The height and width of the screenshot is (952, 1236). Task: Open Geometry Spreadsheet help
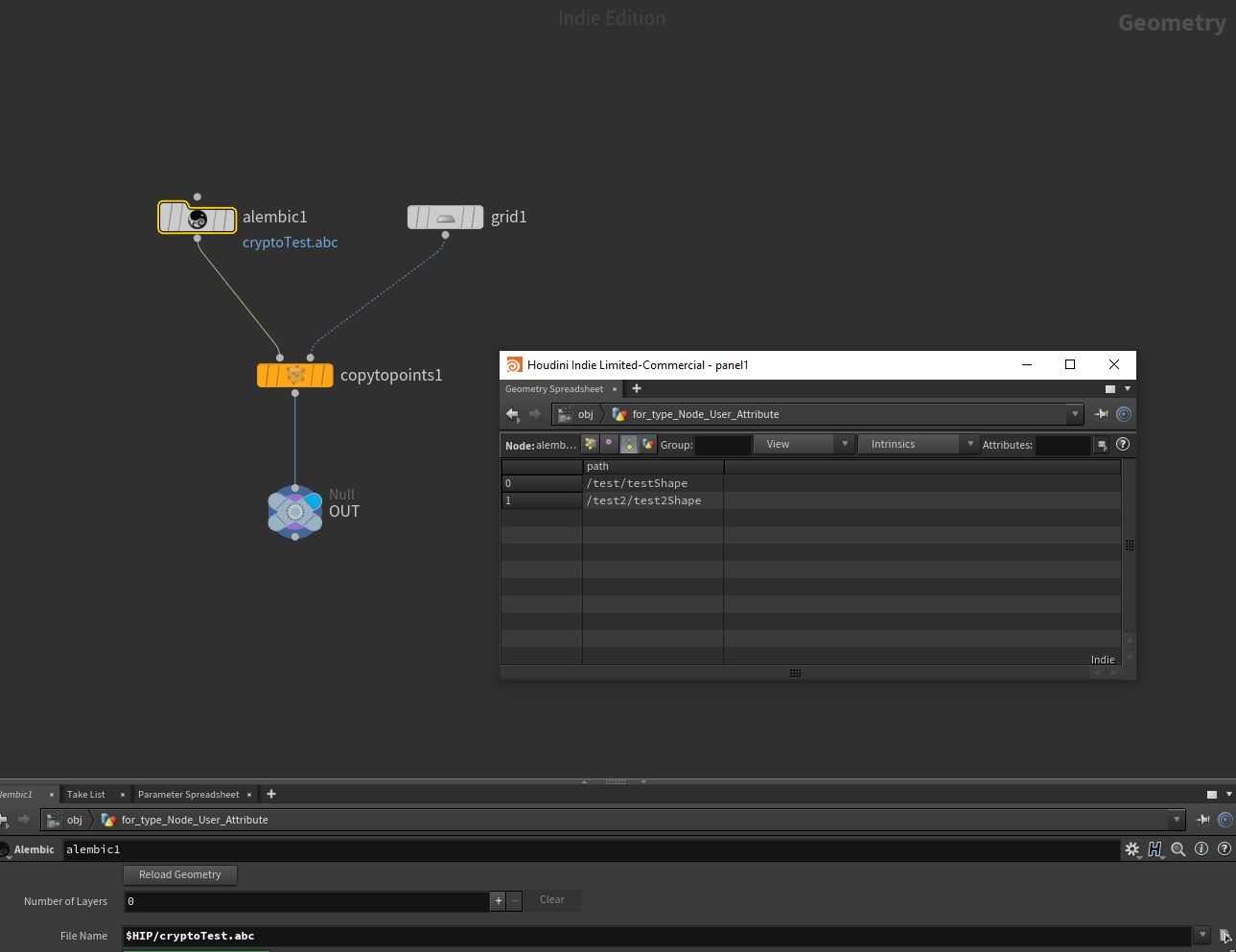tap(1123, 444)
